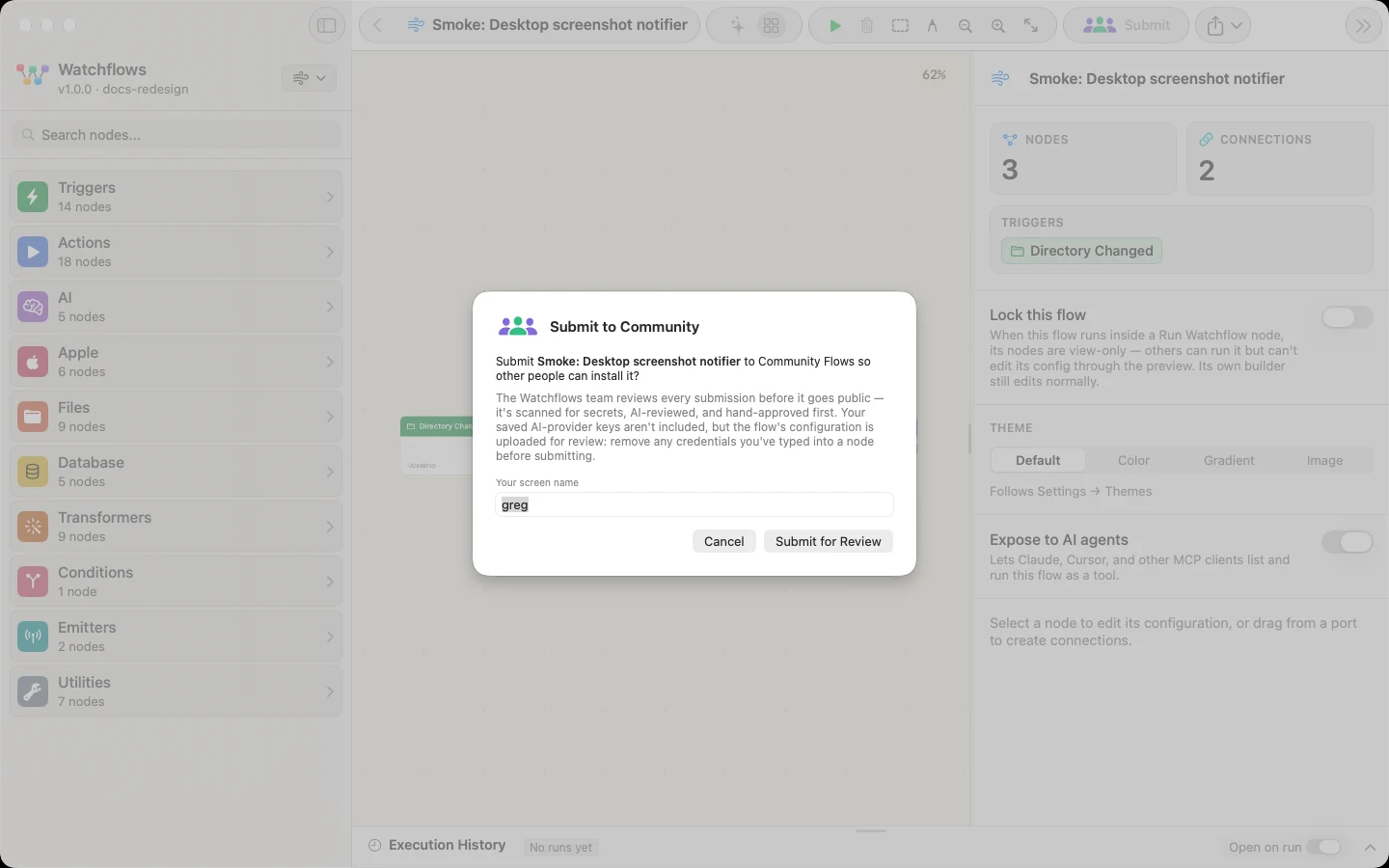Viewport: 1389px width, 868px height.
Task: Click Submit for Review button
Action: (x=828, y=541)
